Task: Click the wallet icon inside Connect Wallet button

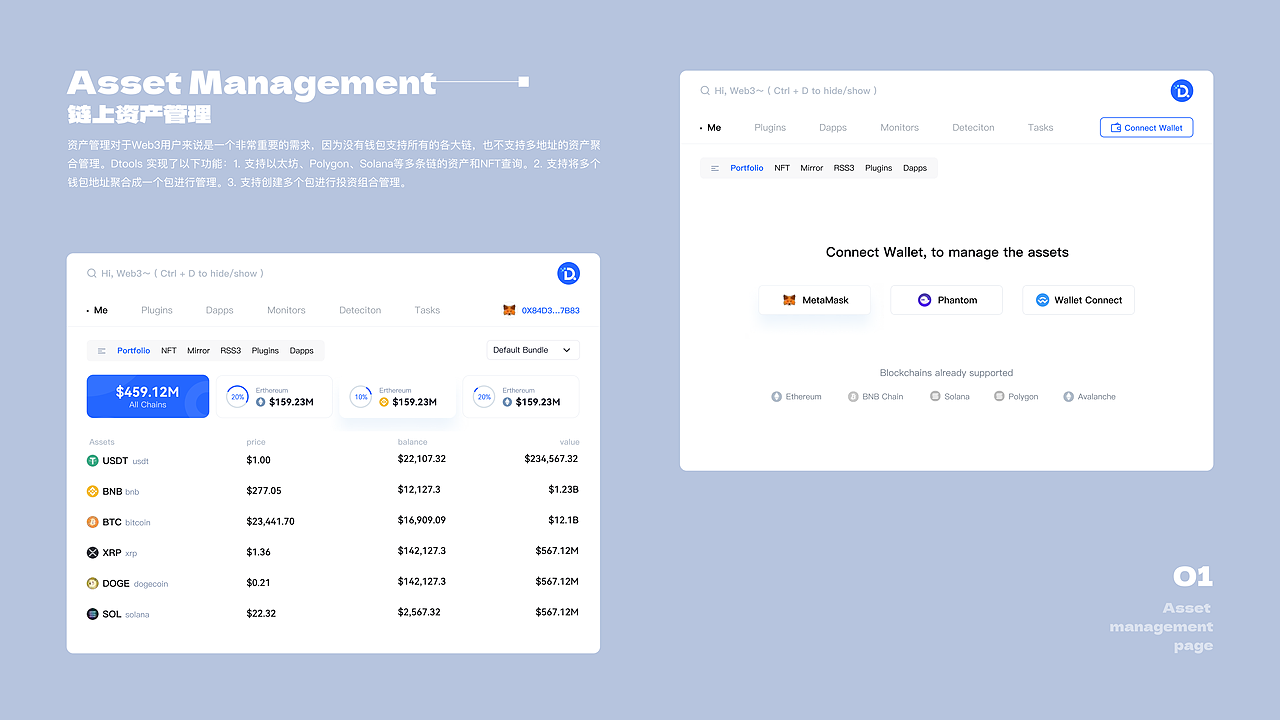Action: pos(1116,128)
